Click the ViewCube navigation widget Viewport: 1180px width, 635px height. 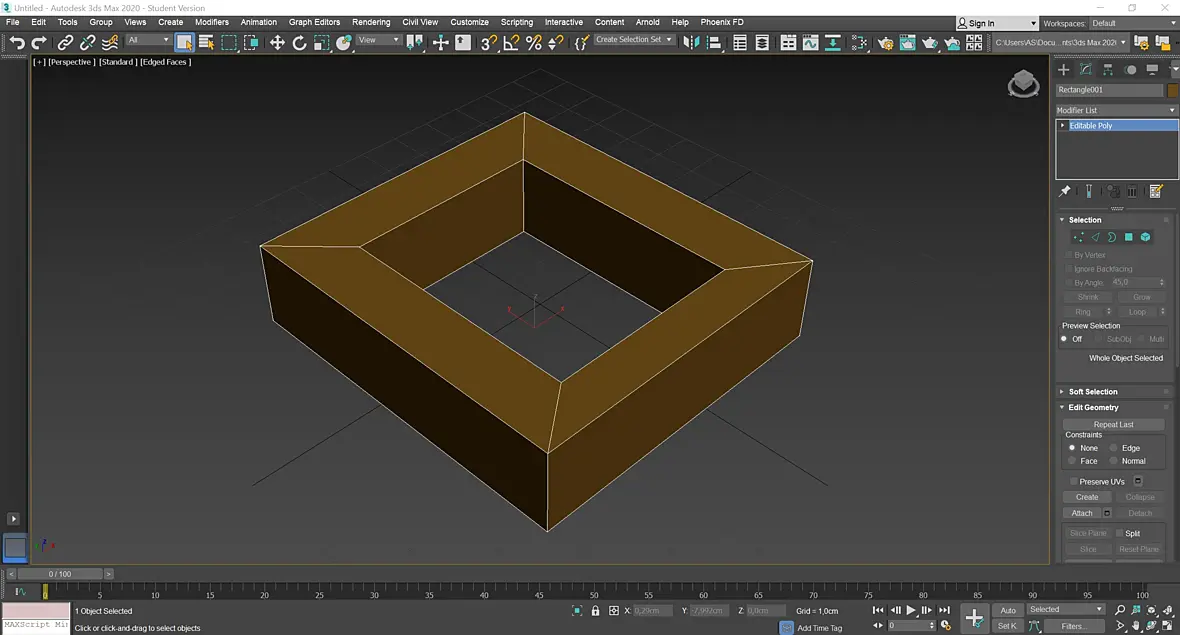(x=1023, y=84)
